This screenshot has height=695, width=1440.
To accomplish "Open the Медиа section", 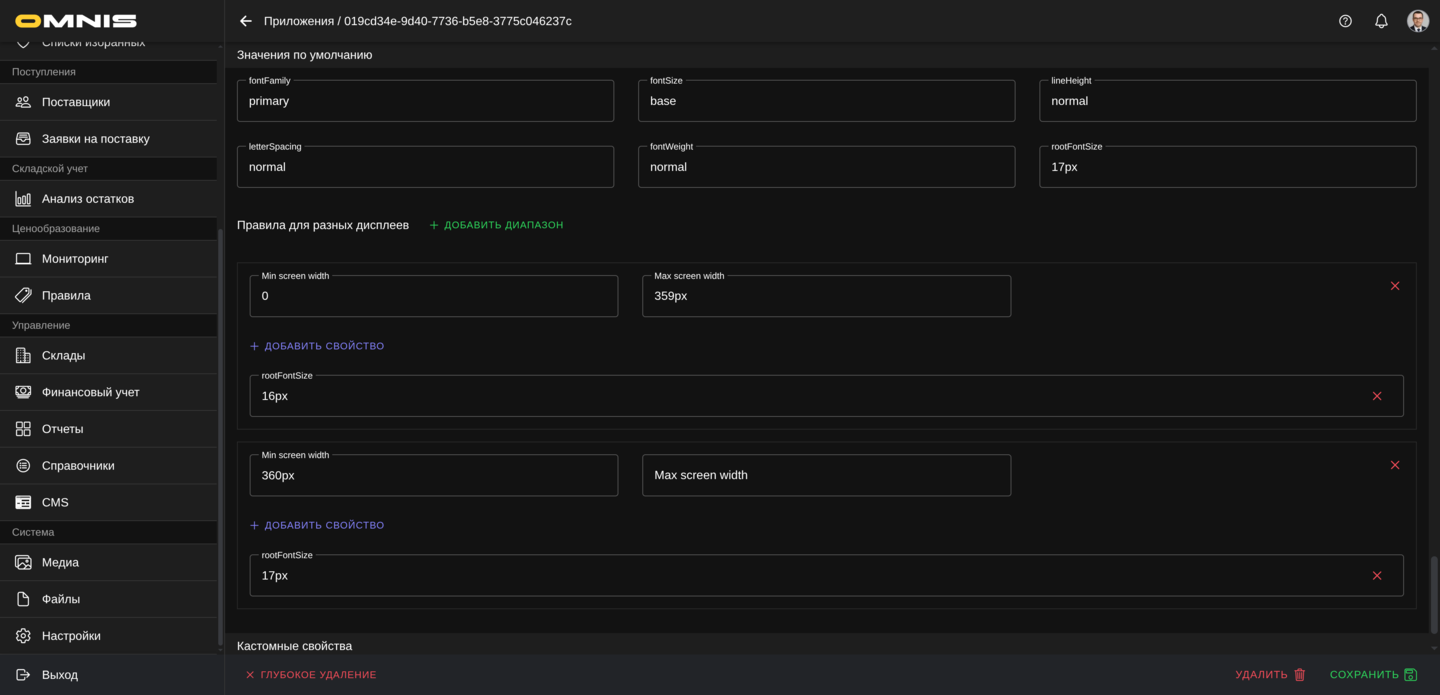I will pyautogui.click(x=60, y=562).
